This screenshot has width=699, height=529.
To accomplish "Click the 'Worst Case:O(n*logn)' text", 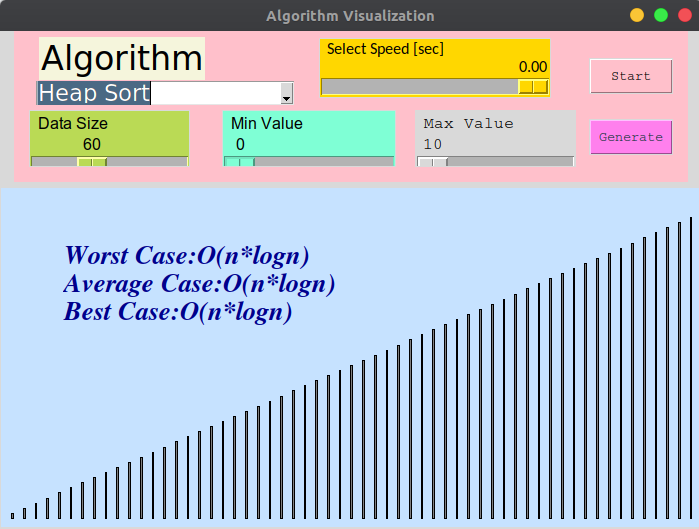I will pos(187,255).
